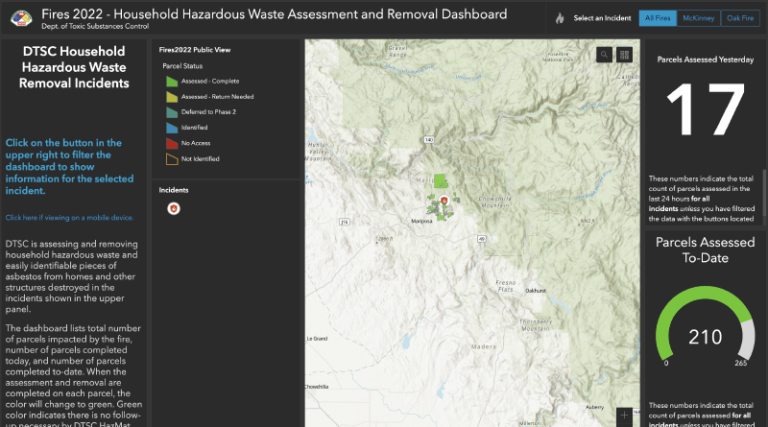Click the Incidents legend fire symbol

(172, 209)
